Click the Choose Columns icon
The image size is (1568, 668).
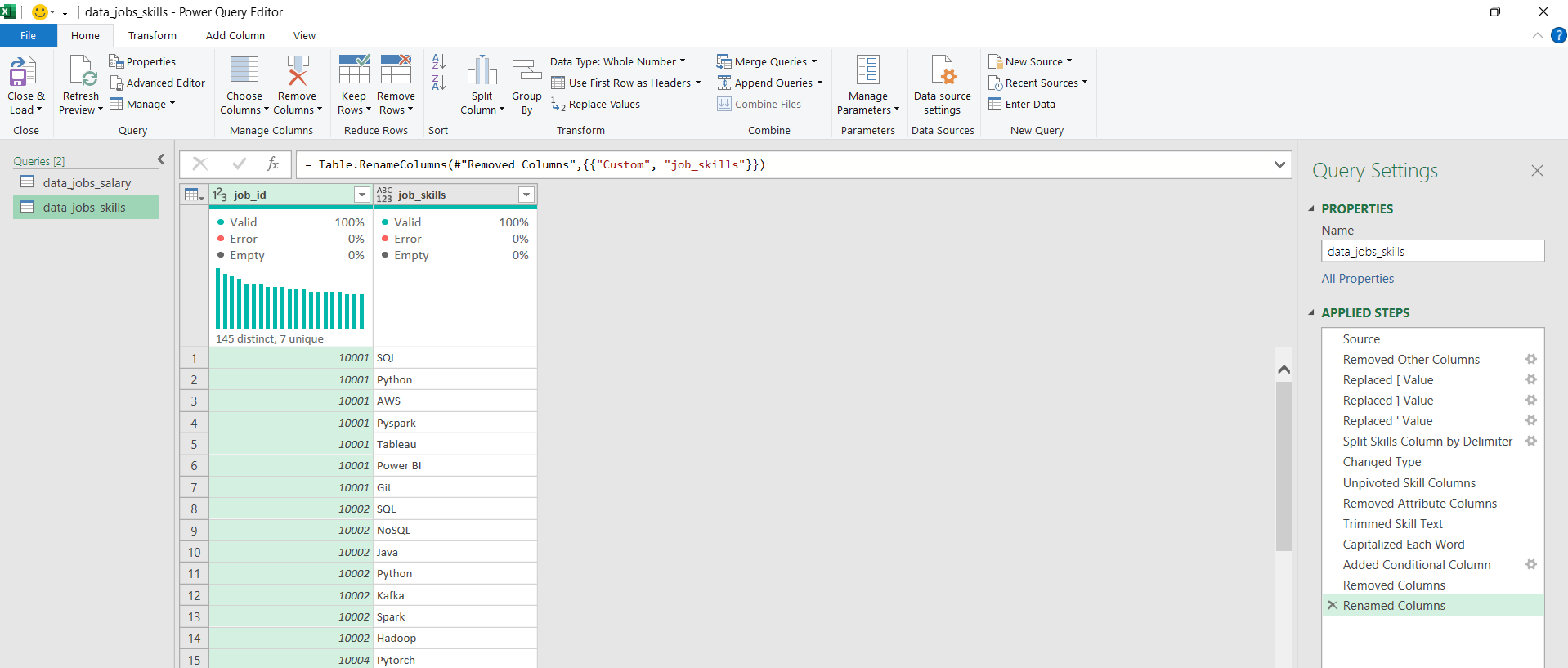(x=244, y=70)
